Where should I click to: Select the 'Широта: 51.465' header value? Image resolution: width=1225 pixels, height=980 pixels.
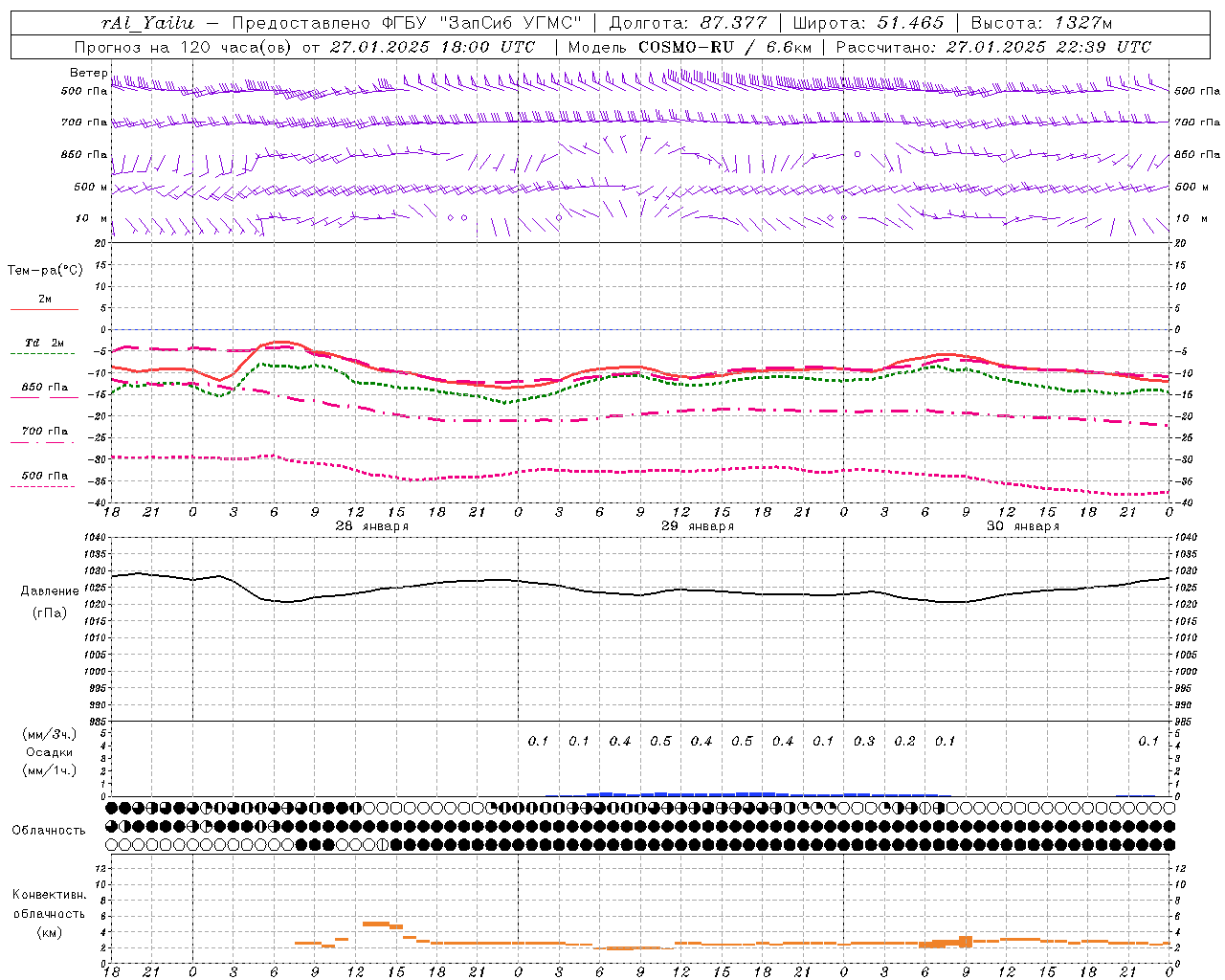(868, 23)
